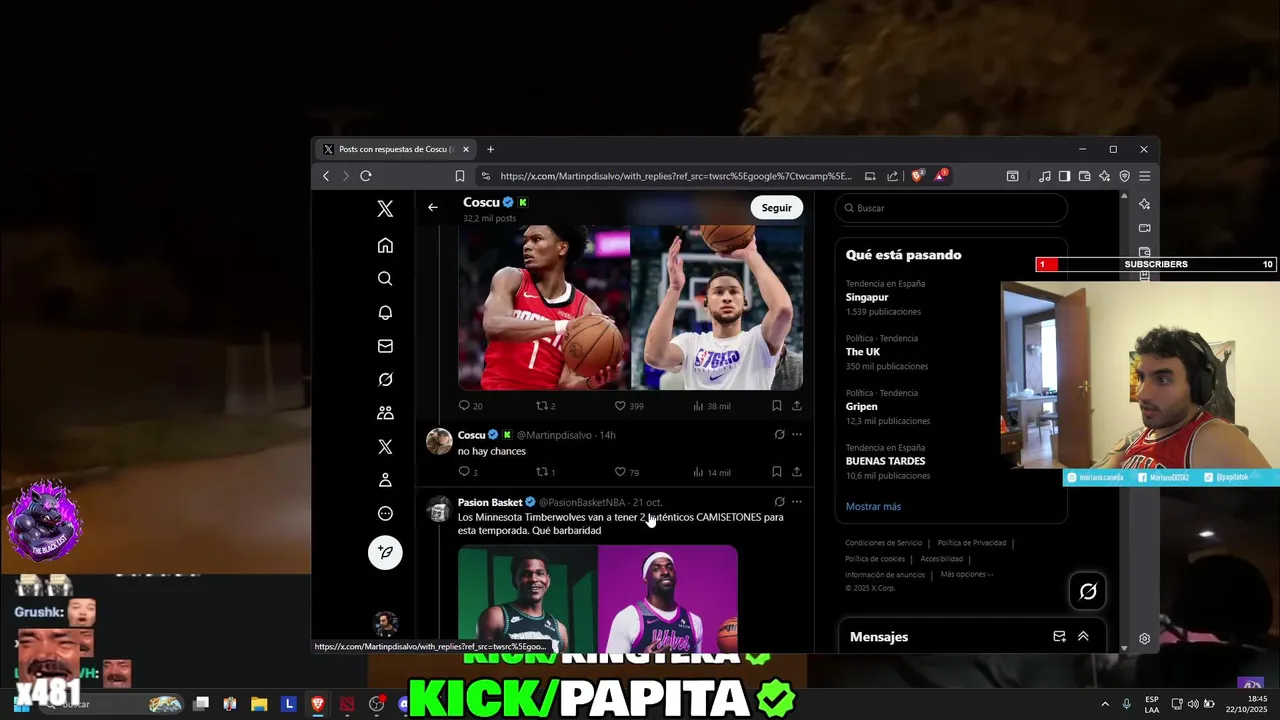Ask Grok about 'no hay chances' post

point(779,435)
